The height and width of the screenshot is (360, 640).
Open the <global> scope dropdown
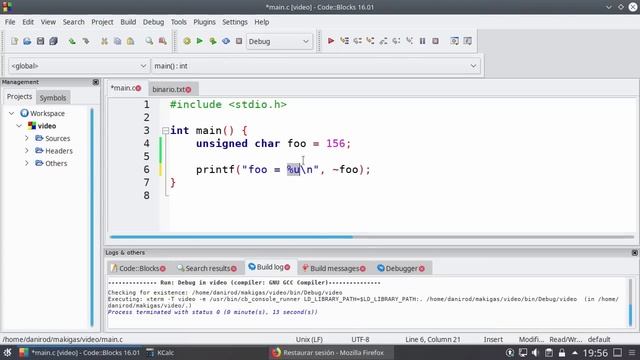tap(78, 66)
